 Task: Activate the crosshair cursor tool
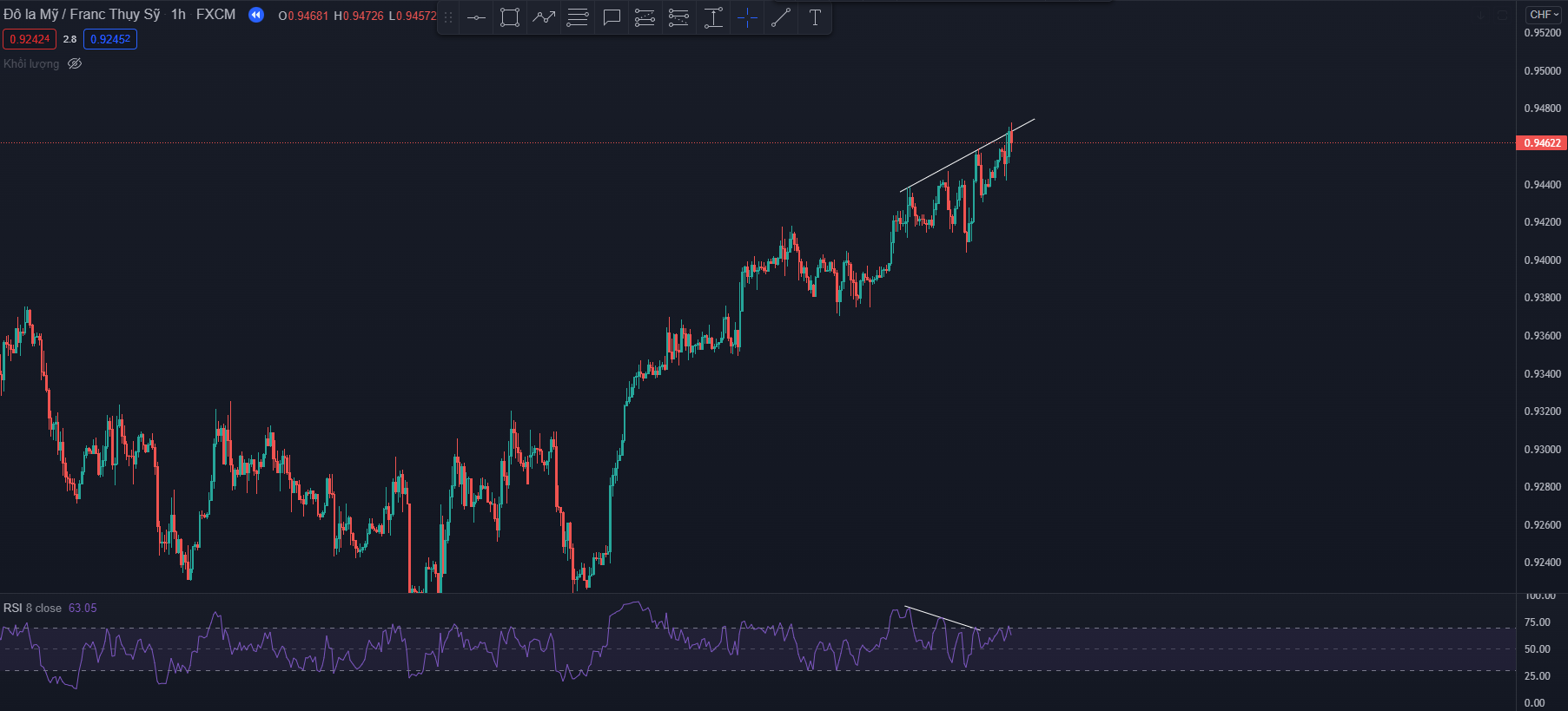coord(747,17)
